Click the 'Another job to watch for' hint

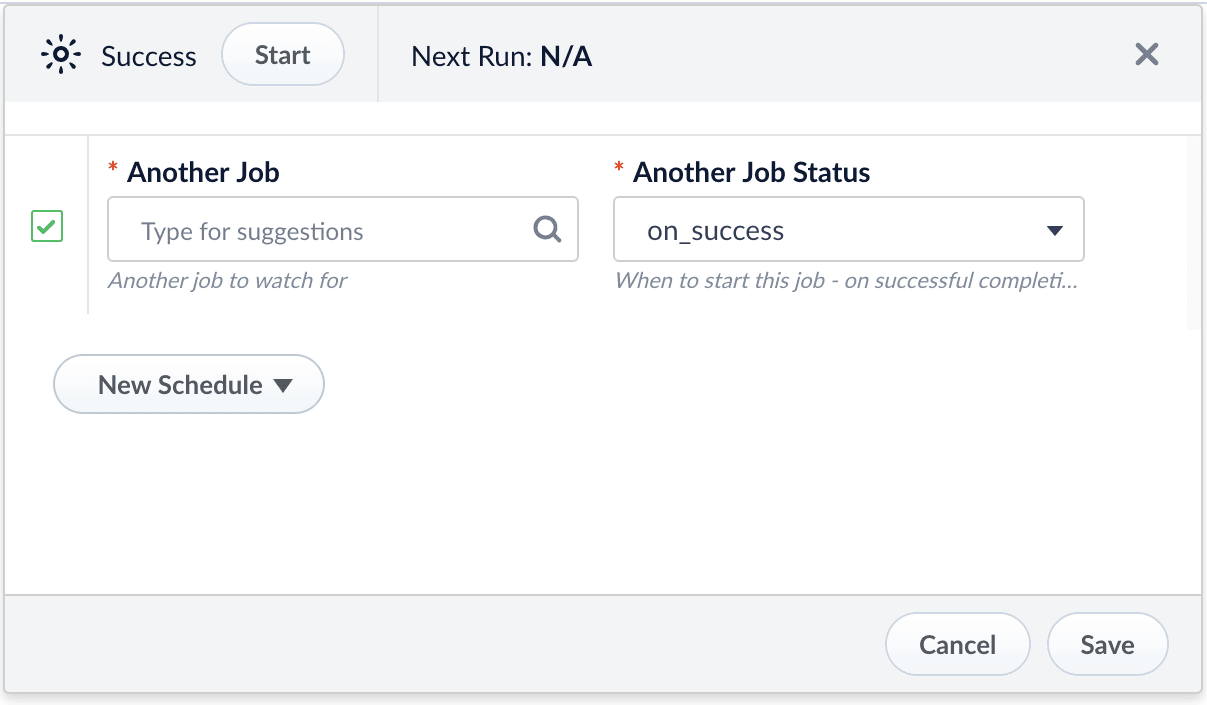[x=228, y=281]
